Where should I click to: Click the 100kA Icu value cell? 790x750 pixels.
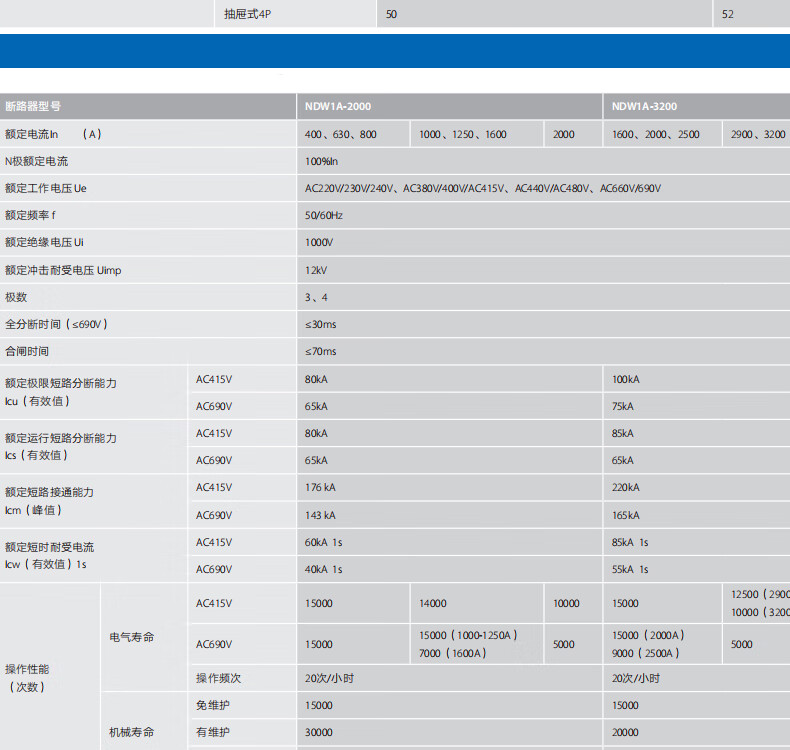pyautogui.click(x=626, y=379)
